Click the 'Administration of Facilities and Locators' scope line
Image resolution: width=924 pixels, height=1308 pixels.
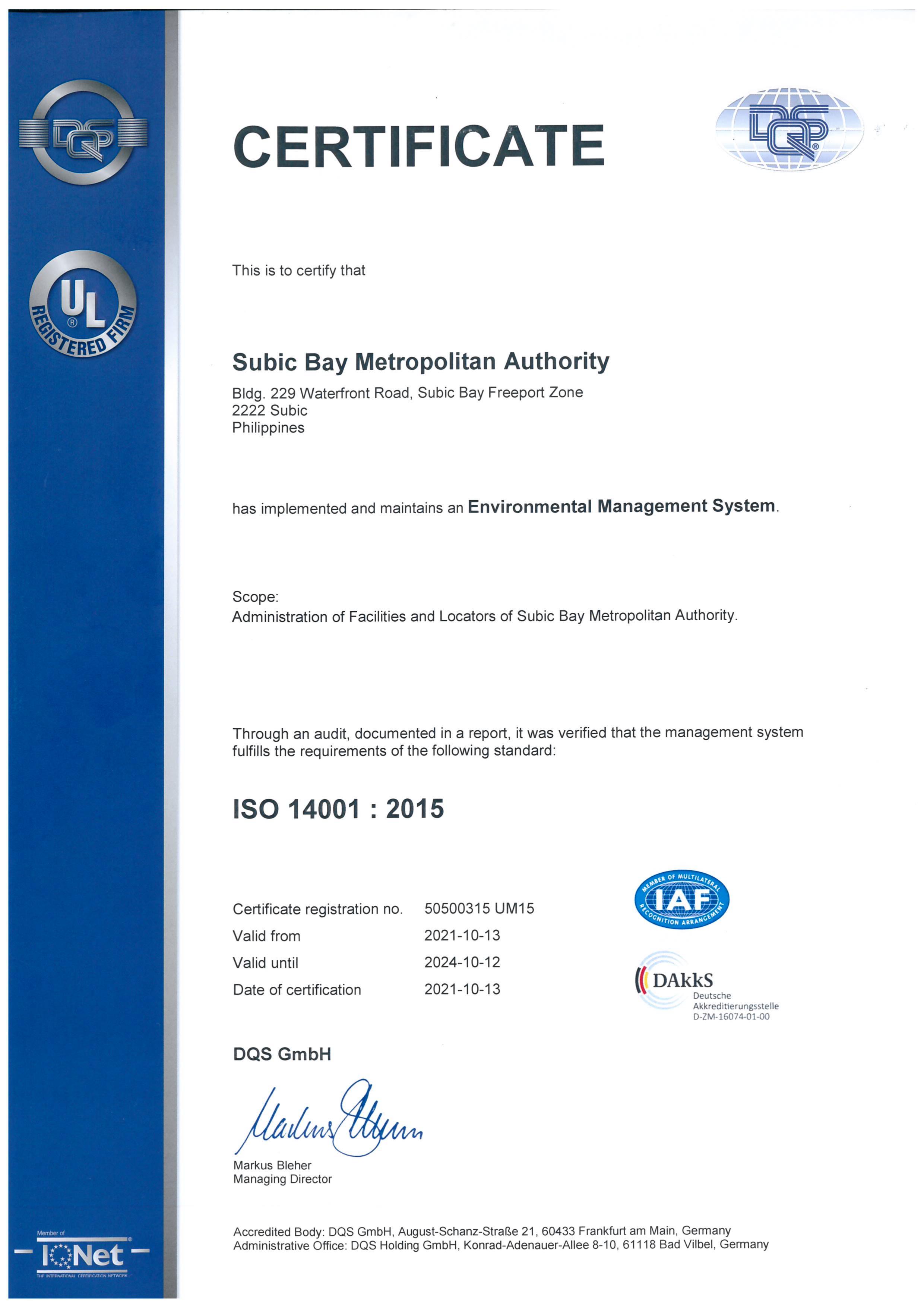484,616
